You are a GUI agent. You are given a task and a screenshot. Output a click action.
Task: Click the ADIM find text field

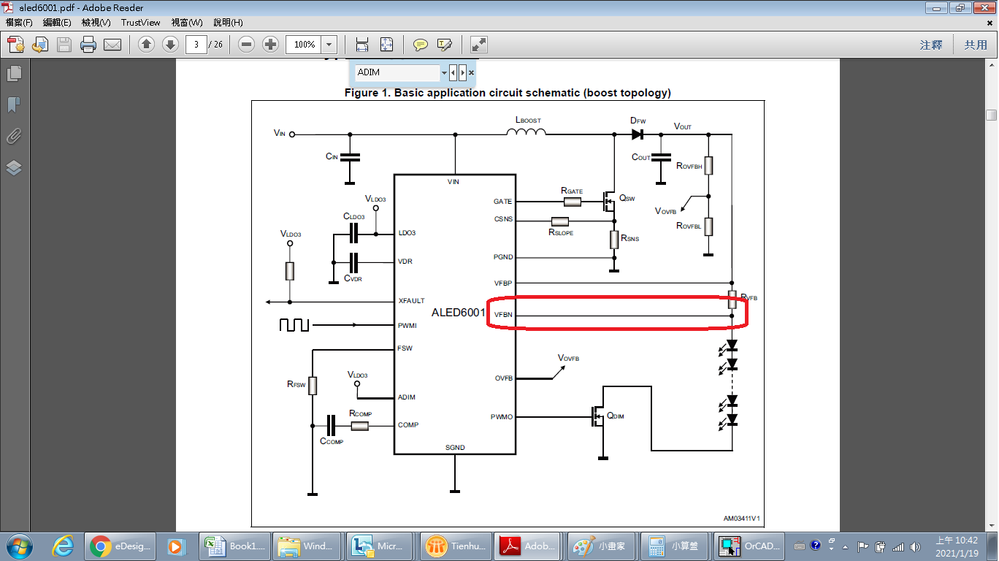pos(397,73)
